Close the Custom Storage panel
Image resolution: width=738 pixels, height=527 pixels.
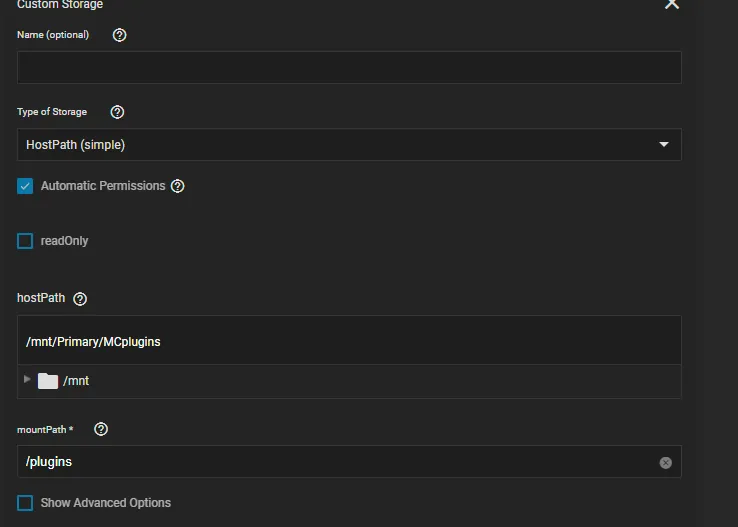(x=671, y=5)
